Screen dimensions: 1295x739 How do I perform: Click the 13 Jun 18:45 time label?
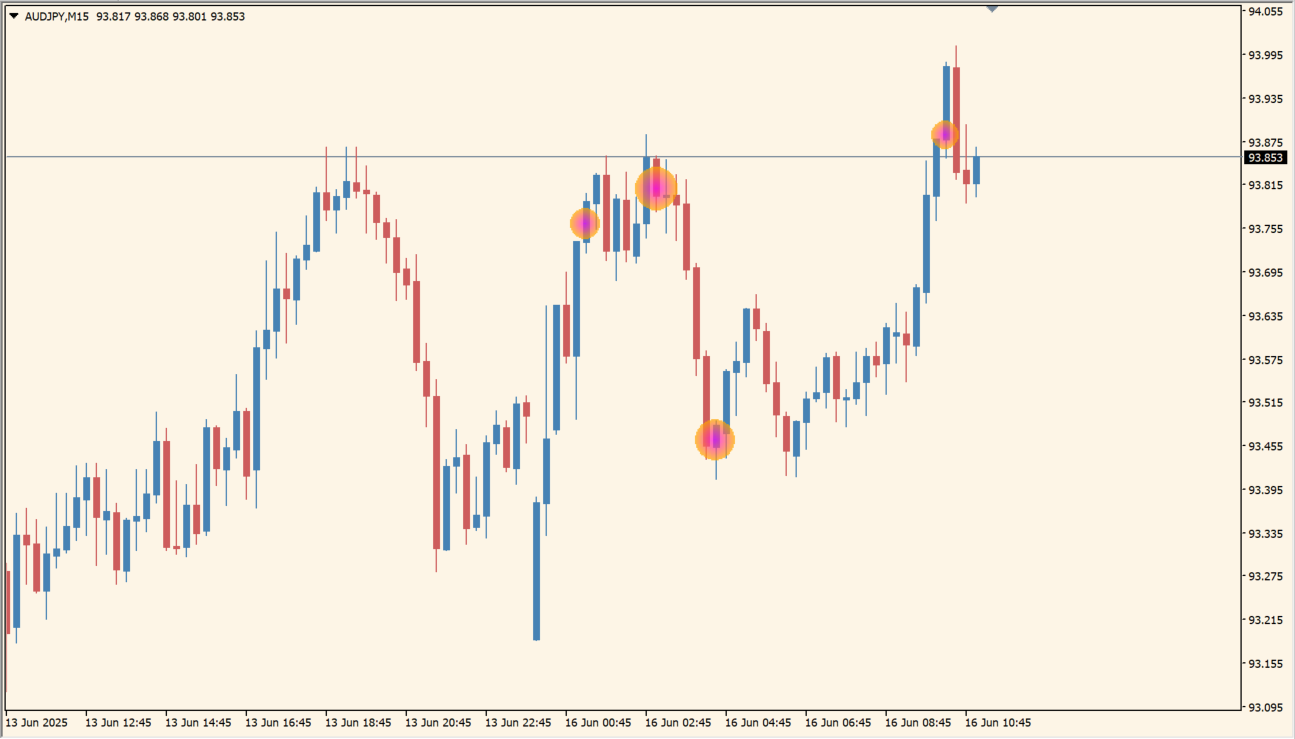[358, 723]
